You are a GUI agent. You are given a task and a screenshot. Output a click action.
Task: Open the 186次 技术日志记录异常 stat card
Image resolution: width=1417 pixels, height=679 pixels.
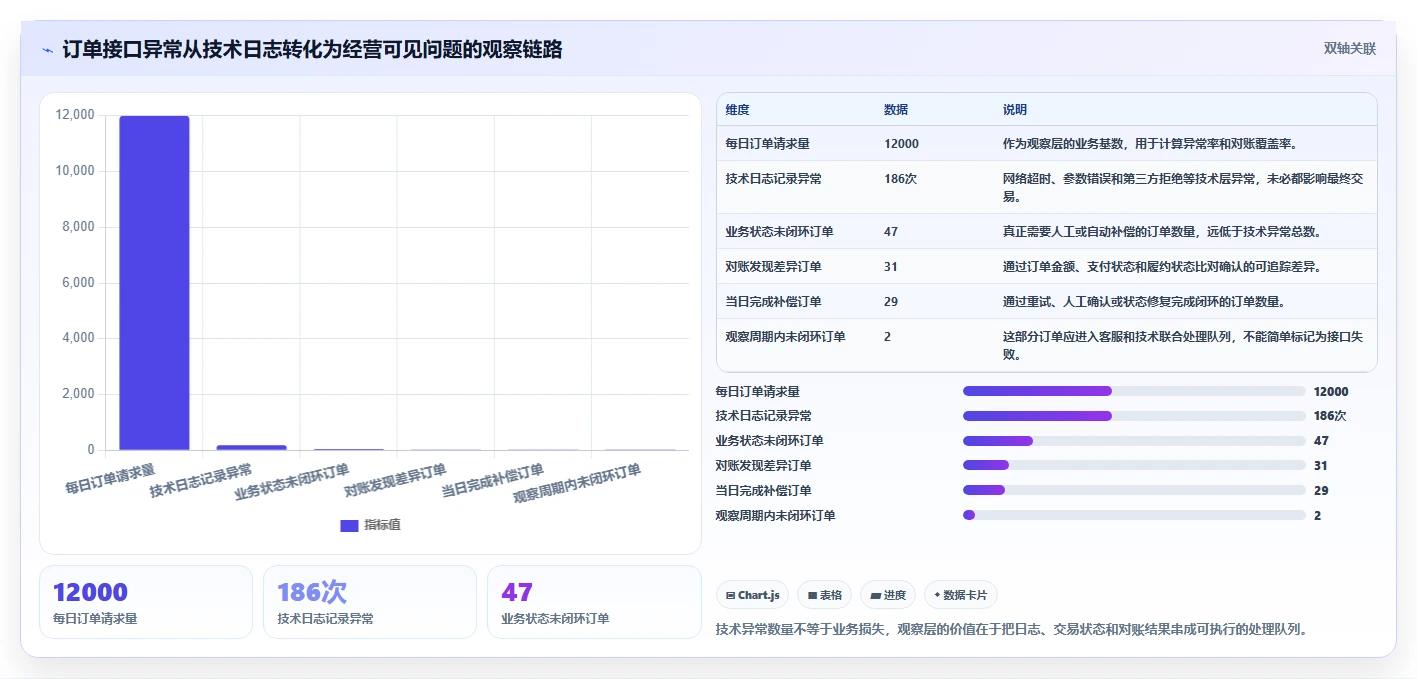[370, 602]
